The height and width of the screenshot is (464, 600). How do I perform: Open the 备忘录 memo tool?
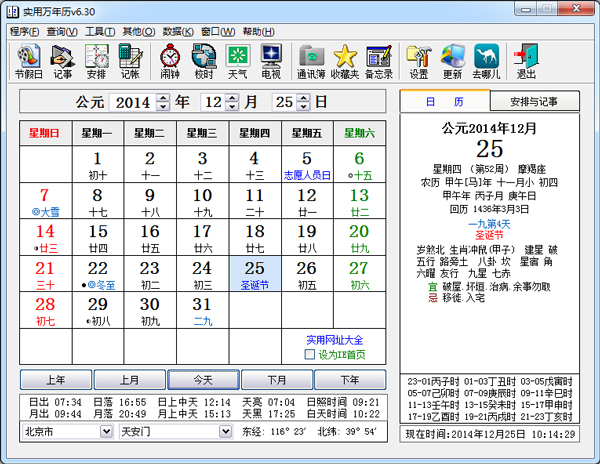tap(379, 61)
